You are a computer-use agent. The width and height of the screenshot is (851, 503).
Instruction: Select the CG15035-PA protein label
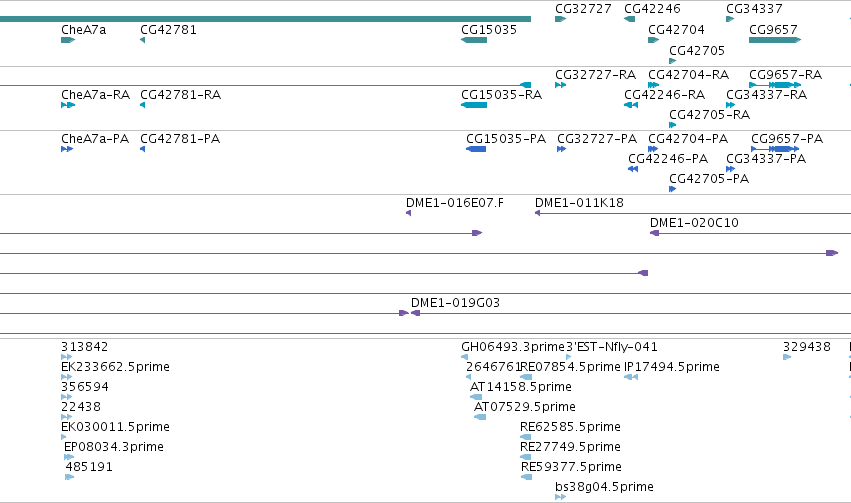coord(506,139)
